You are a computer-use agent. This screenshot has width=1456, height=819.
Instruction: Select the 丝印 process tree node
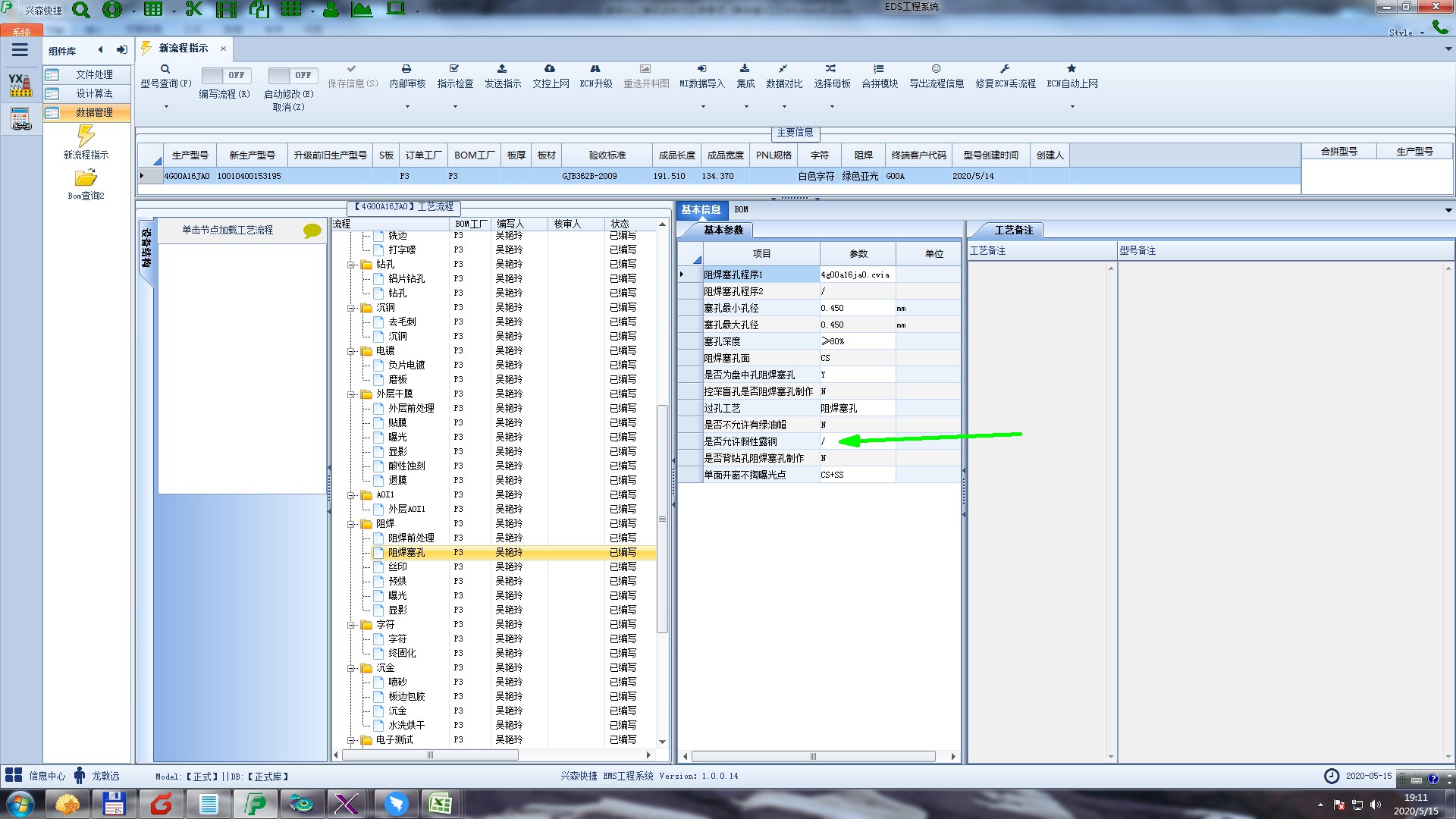(x=397, y=566)
